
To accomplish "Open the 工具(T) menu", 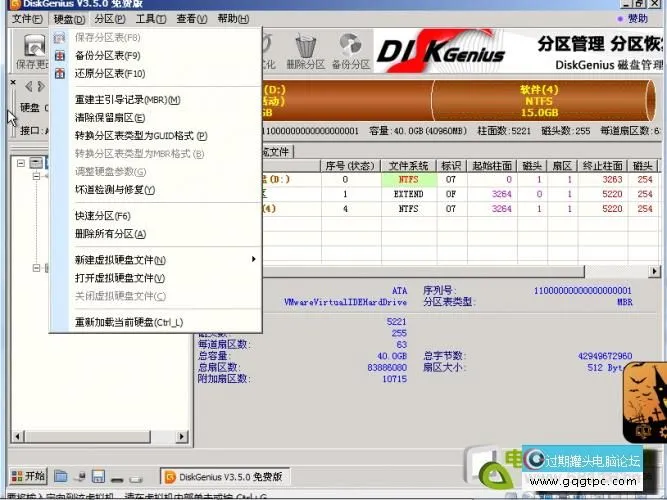I will click(x=151, y=19).
